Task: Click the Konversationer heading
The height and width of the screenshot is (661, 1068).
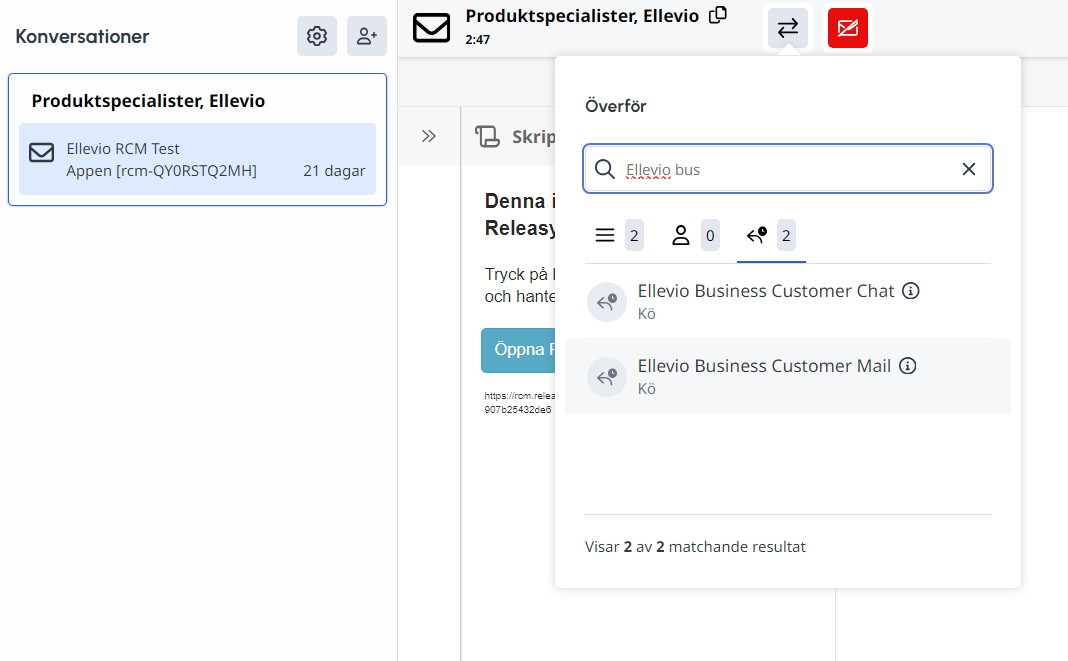Action: pyautogui.click(x=82, y=36)
